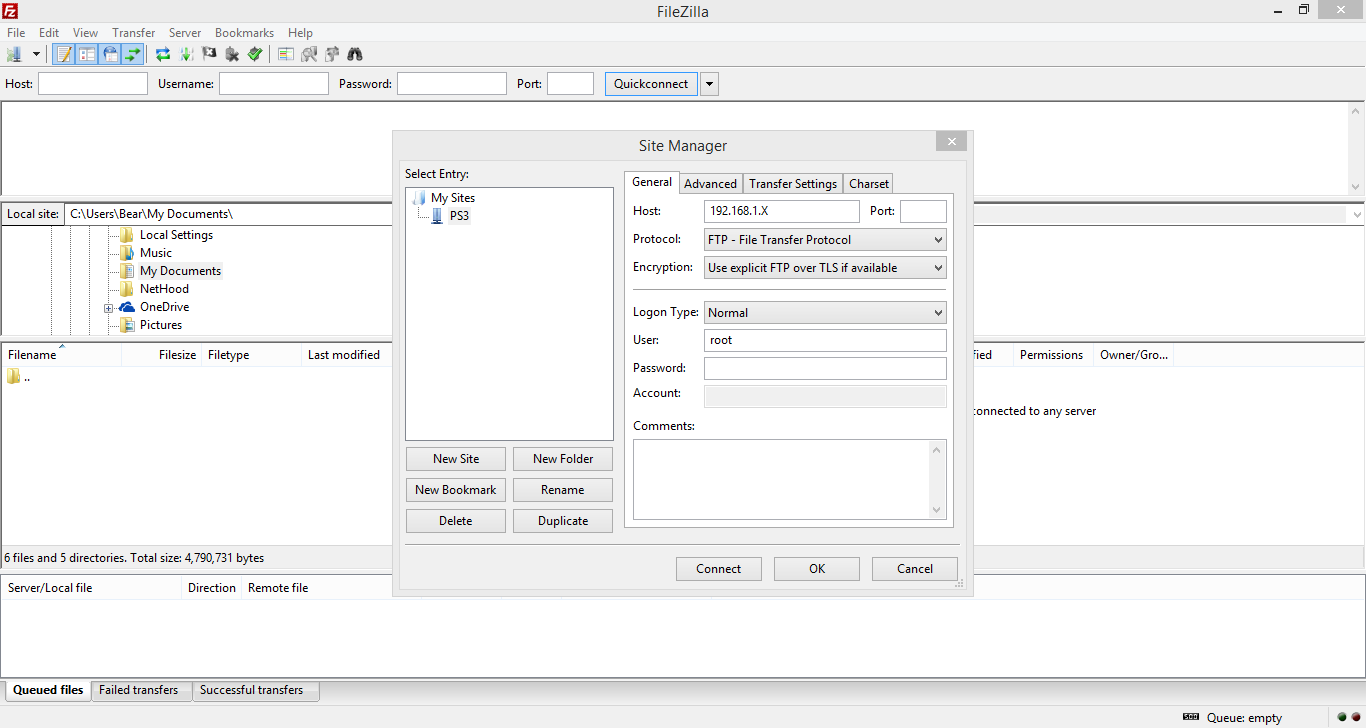Click the New Site button
The image size is (1366, 728).
(456, 459)
